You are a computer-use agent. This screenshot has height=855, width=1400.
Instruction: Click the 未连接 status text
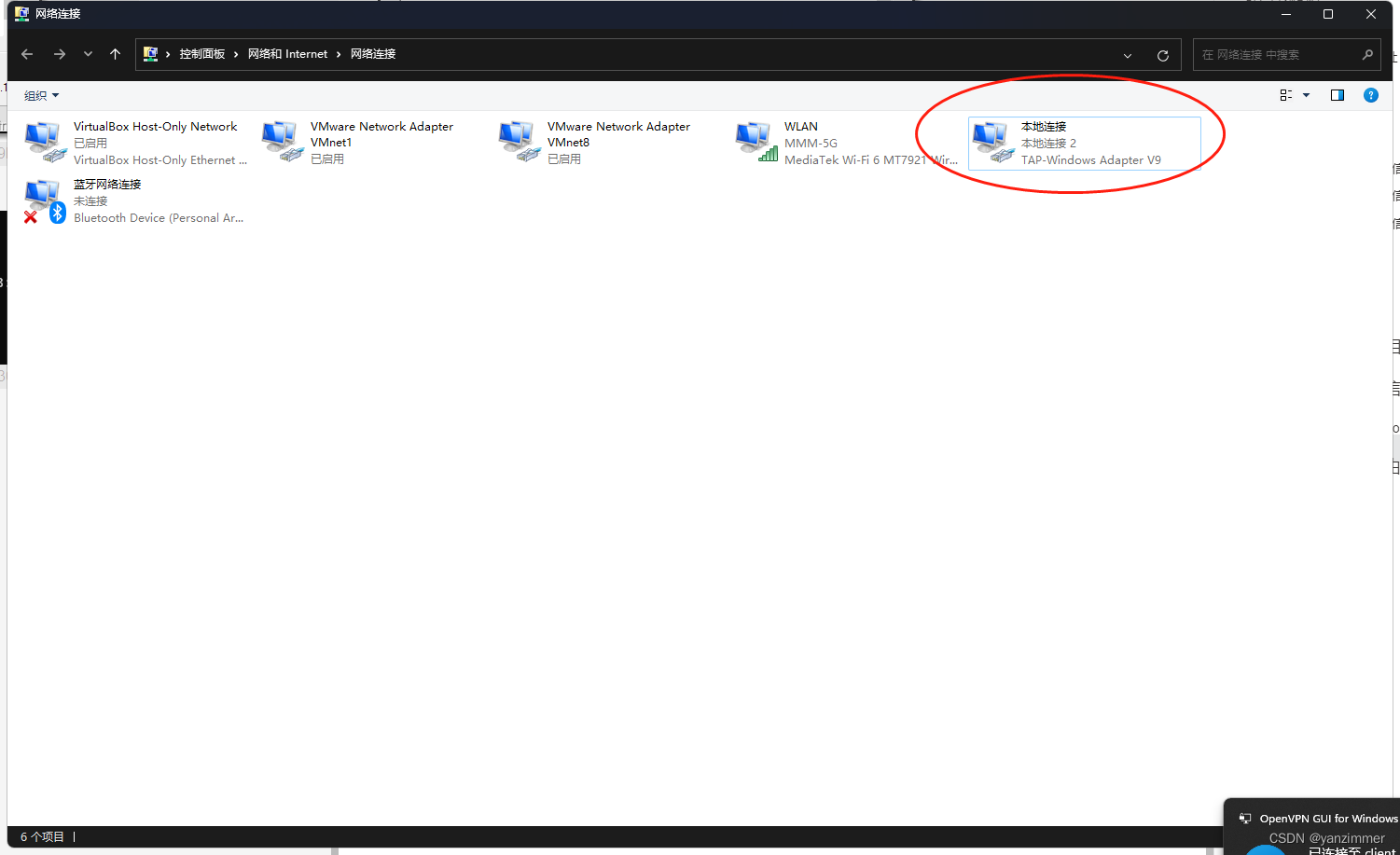[90, 201]
